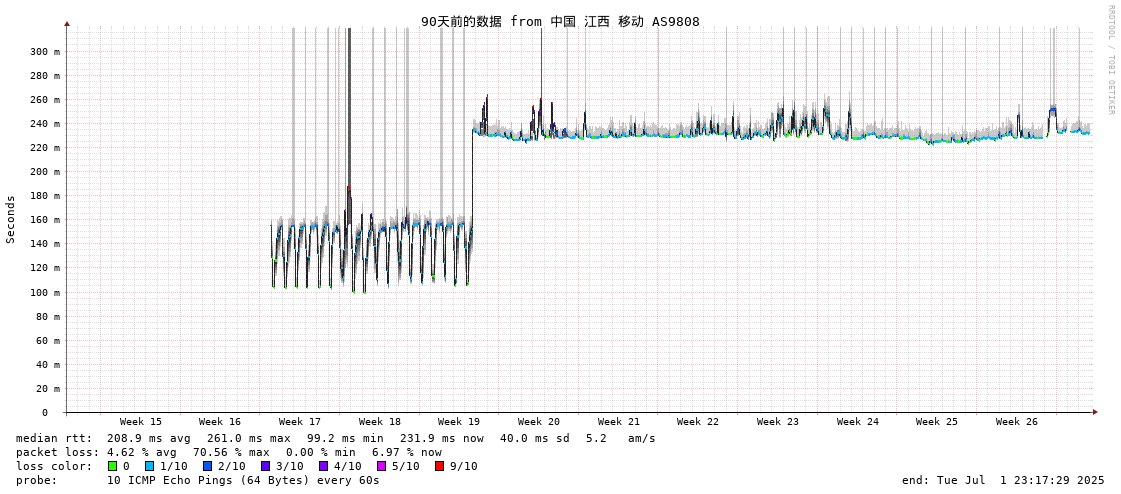Click the Week 25 axis label
The height and width of the screenshot is (494, 1121).
pos(937,422)
